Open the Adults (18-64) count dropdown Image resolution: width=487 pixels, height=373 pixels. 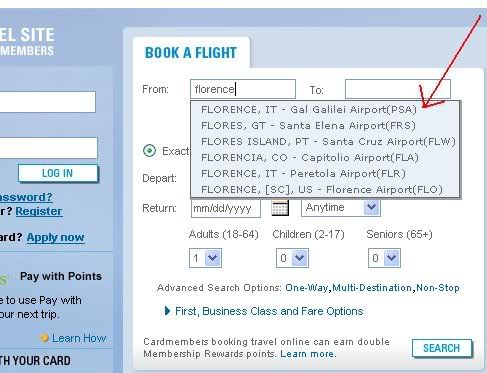point(205,258)
